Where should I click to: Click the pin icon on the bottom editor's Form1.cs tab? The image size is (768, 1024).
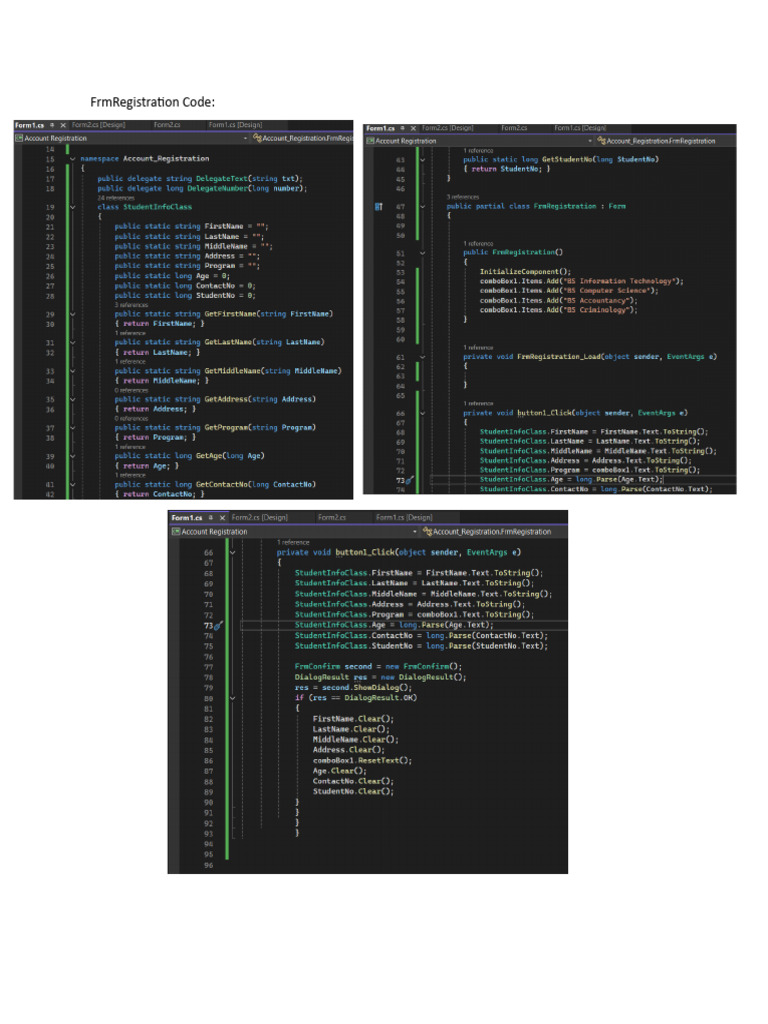pyautogui.click(x=210, y=518)
